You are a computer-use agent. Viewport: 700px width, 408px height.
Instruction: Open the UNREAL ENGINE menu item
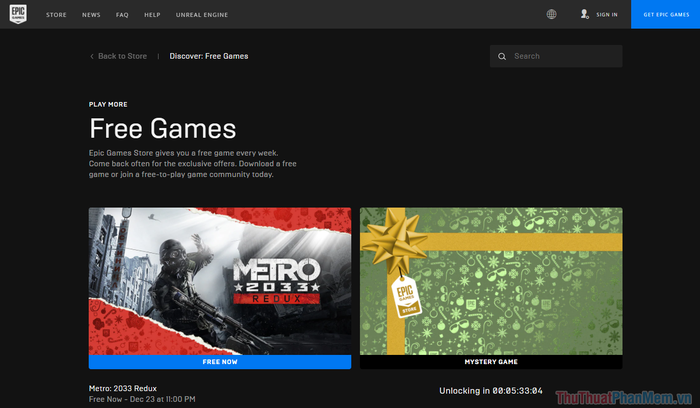pyautogui.click(x=202, y=15)
